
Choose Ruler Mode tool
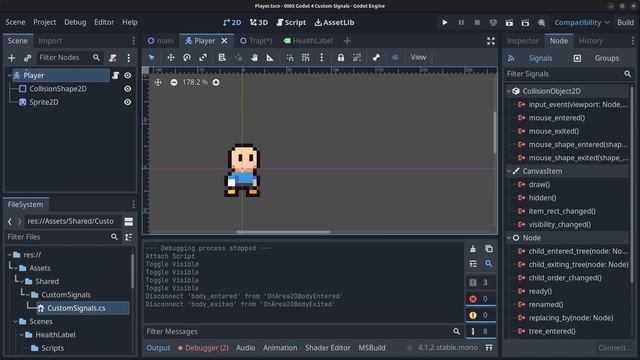[270, 58]
